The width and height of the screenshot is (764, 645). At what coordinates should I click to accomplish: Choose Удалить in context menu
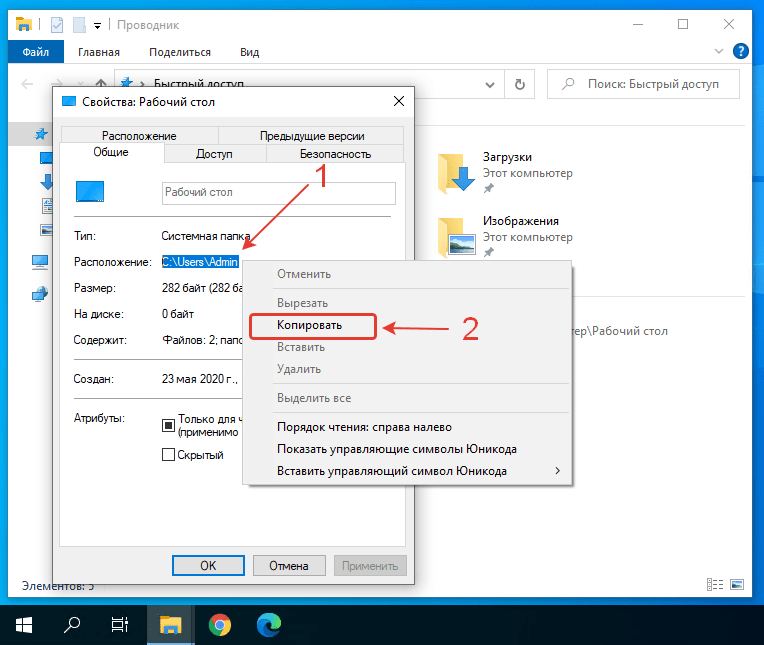click(x=407, y=369)
